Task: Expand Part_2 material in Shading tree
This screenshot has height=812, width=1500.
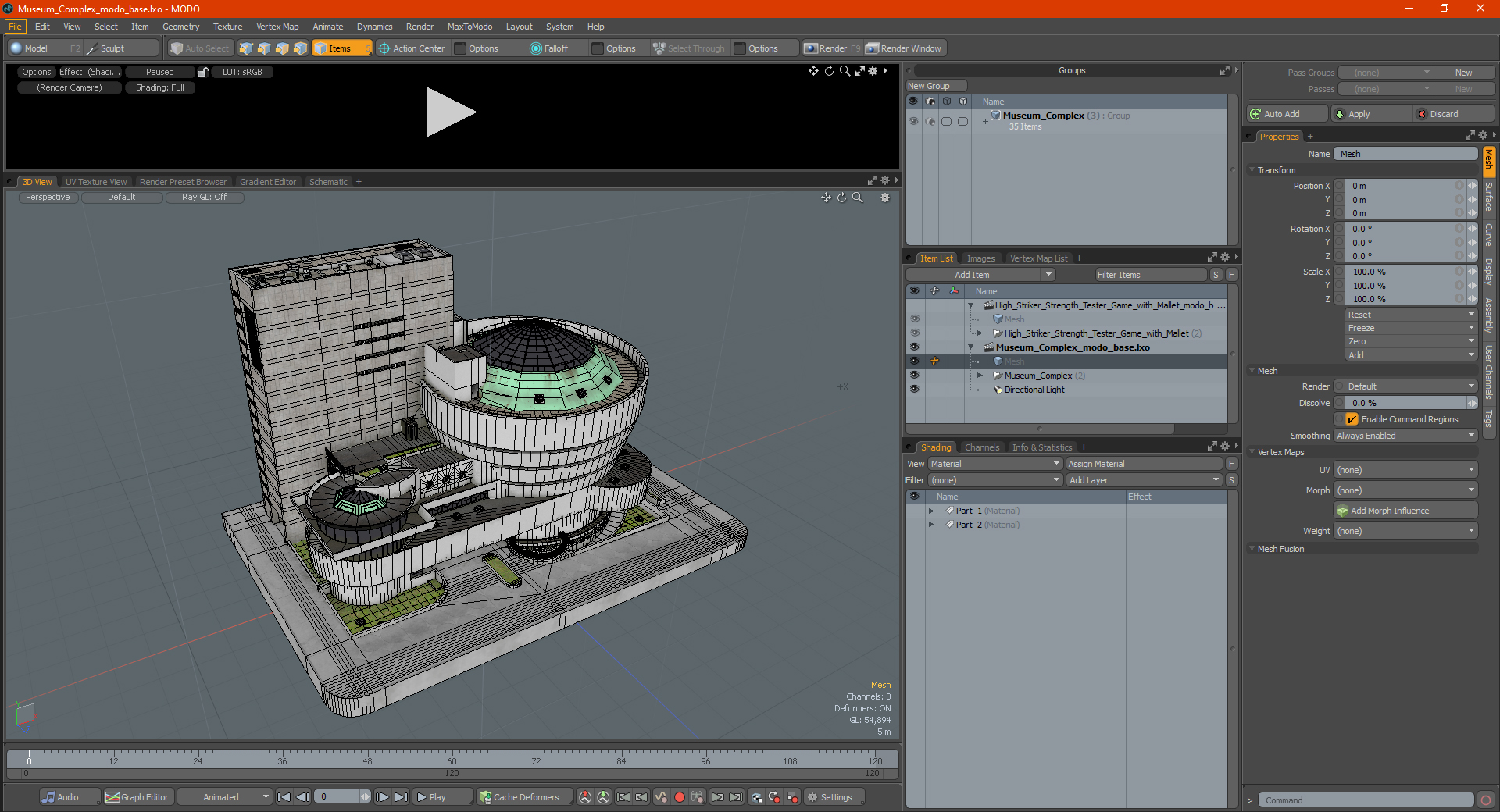Action: 931,525
